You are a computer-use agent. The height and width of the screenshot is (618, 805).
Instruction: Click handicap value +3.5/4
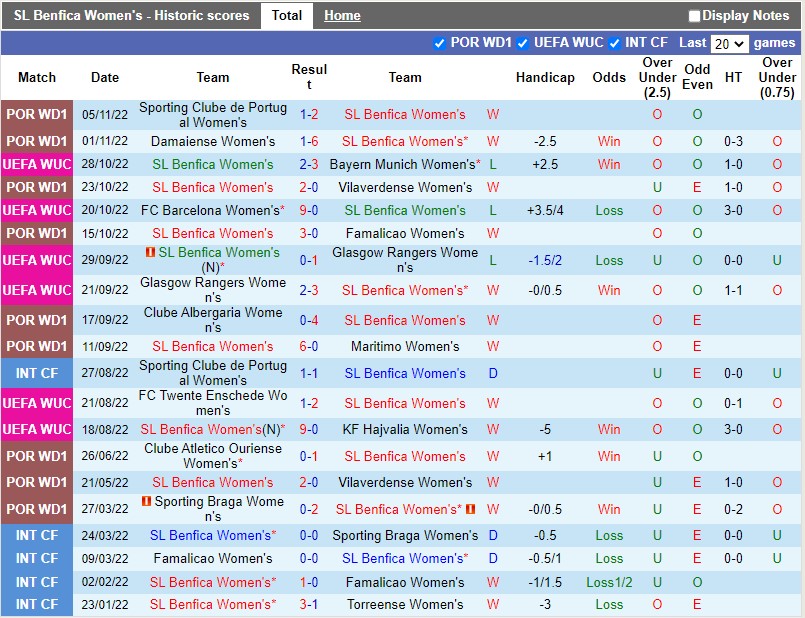click(x=545, y=210)
